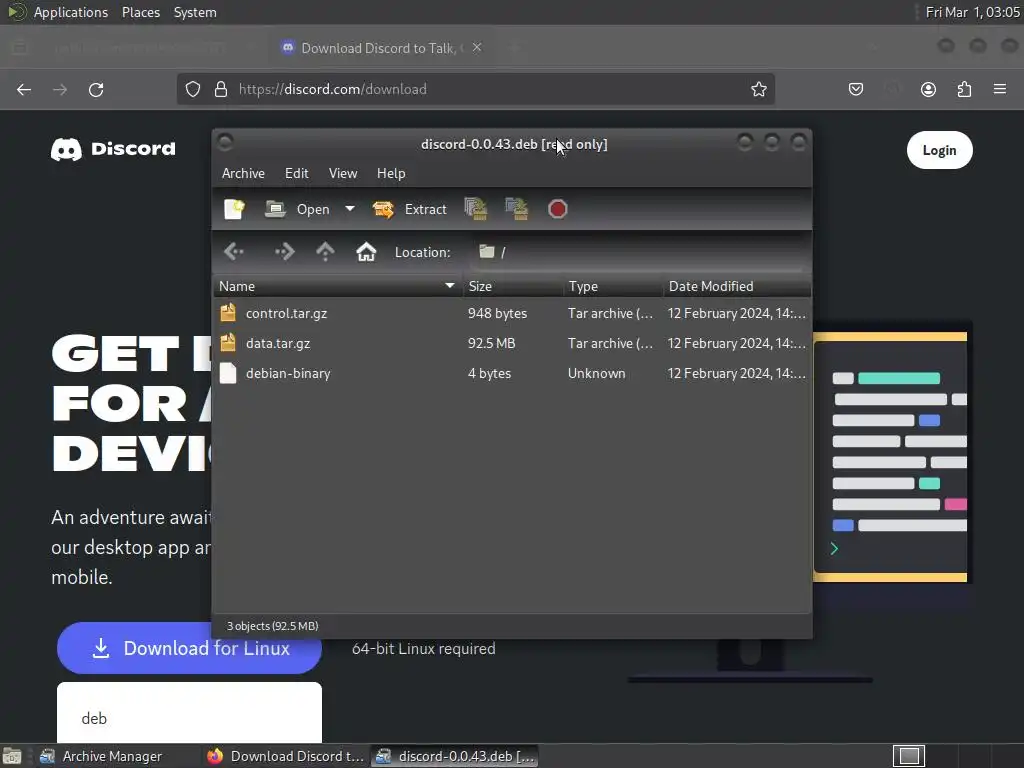
Task: Open the Edit menu in Archive Manager
Action: tap(296, 173)
